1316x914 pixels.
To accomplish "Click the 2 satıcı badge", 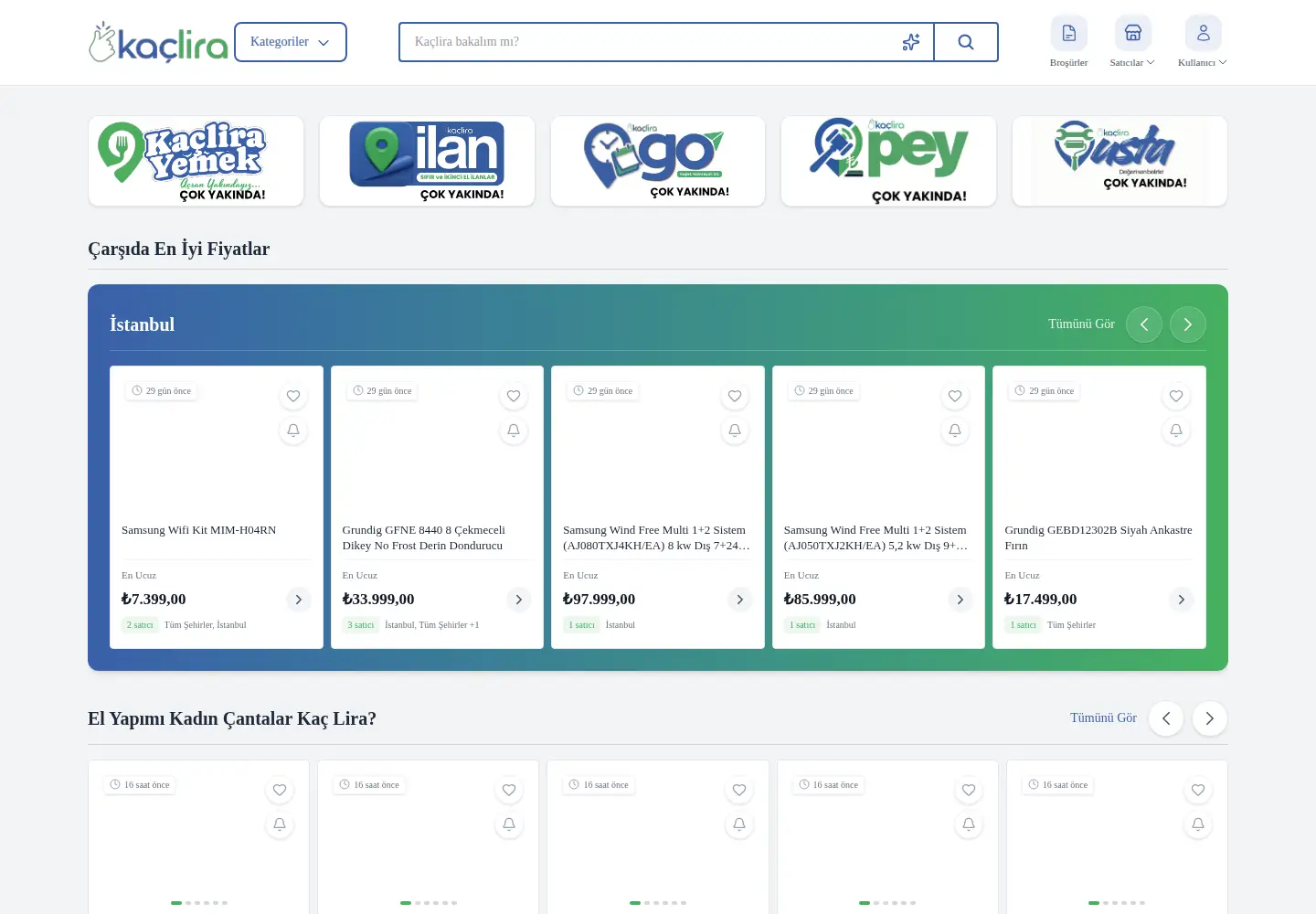I will click(x=140, y=625).
